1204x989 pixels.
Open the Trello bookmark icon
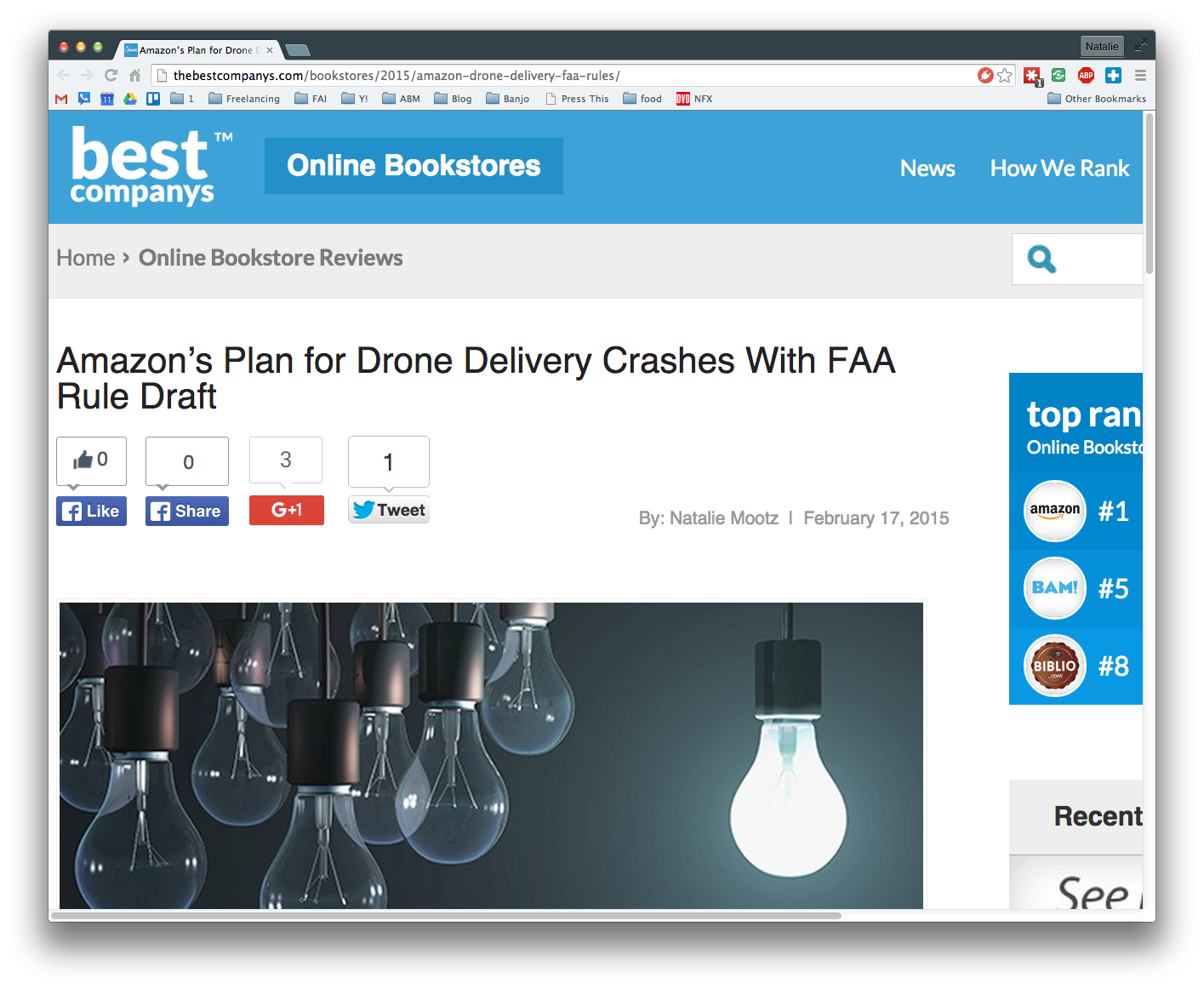(x=153, y=99)
